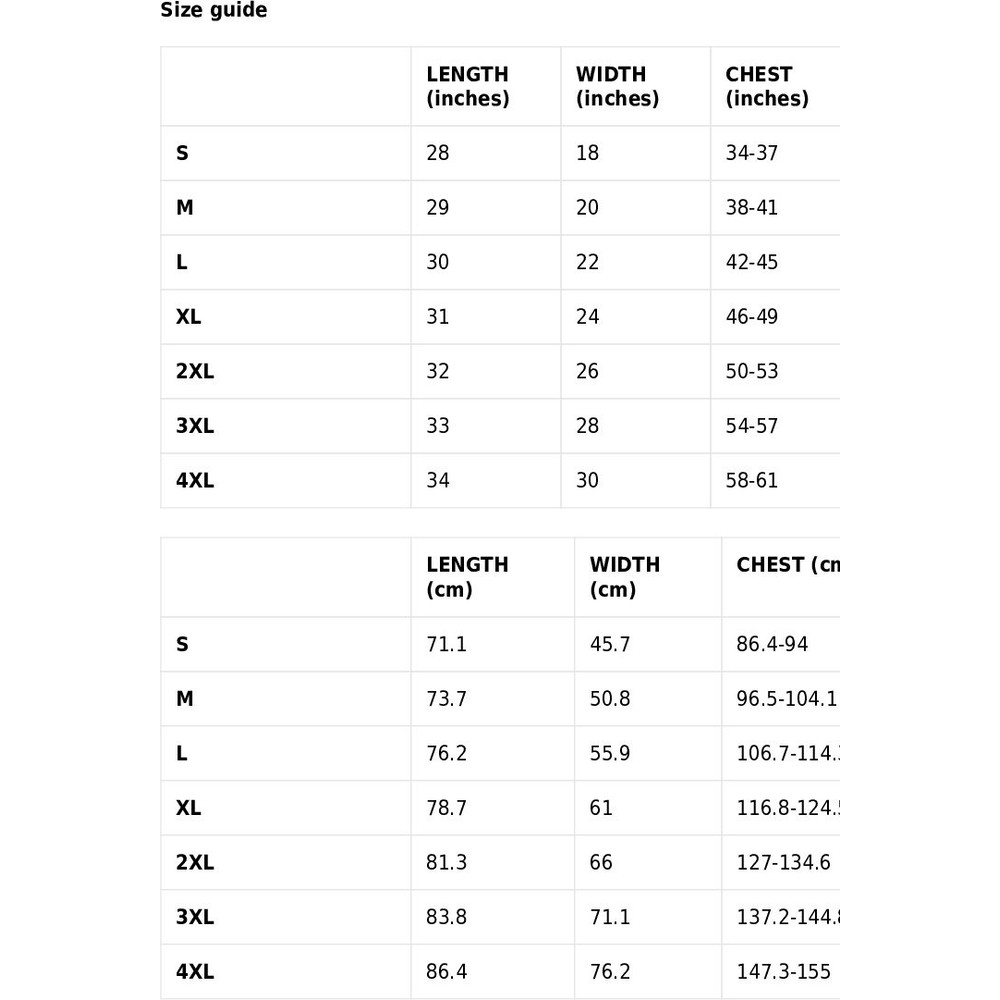Select width value 22 in L row
Image resolution: width=1000 pixels, height=1000 pixels.
tap(587, 262)
